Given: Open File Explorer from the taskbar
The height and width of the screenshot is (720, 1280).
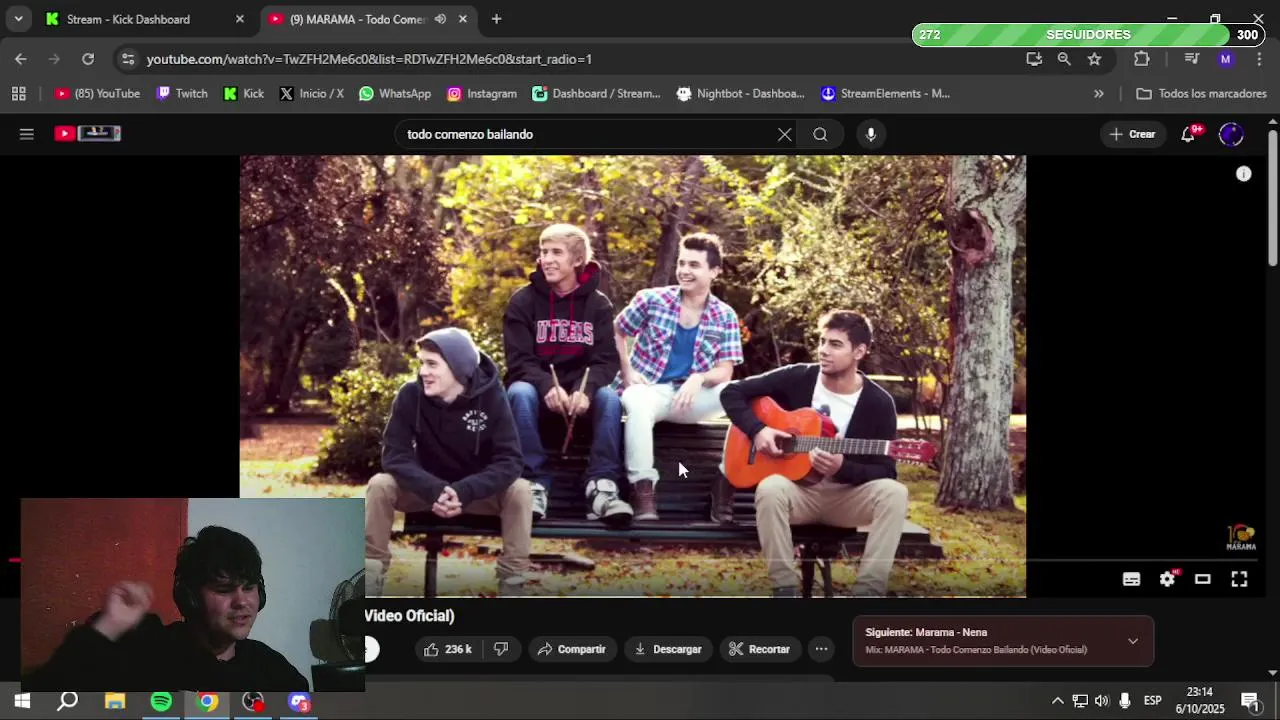Looking at the screenshot, I should coord(115,702).
